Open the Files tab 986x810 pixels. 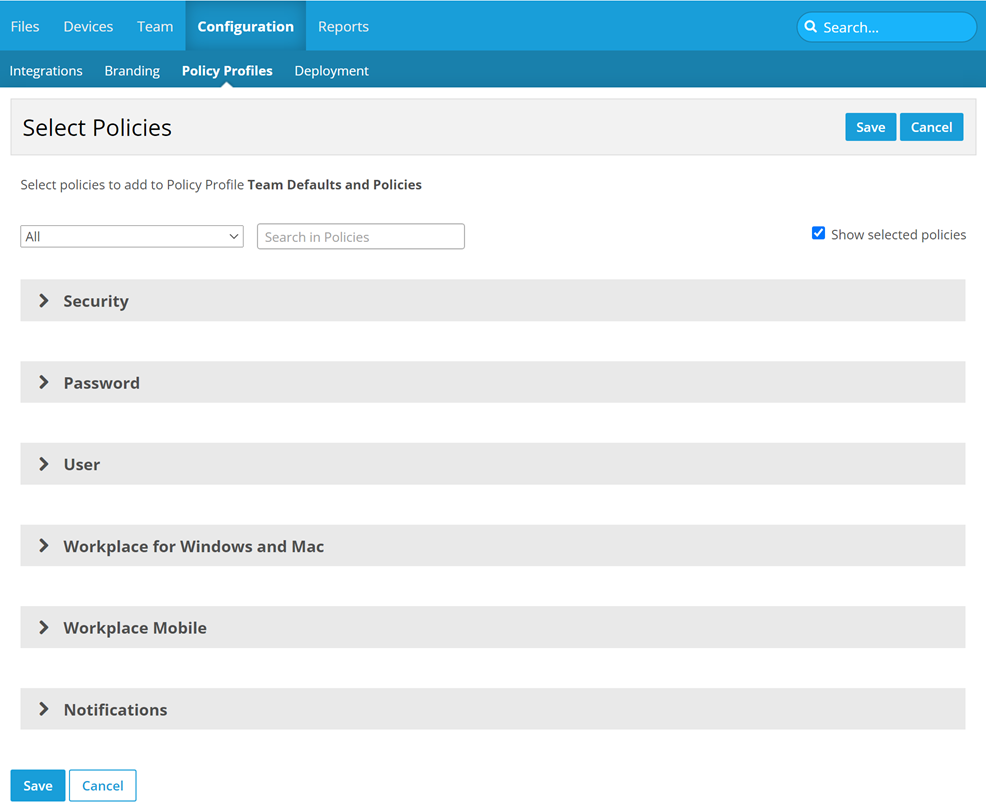25,27
